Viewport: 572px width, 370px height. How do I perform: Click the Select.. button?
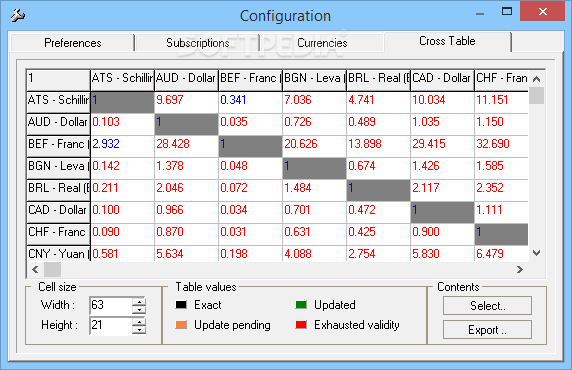[x=487, y=305]
